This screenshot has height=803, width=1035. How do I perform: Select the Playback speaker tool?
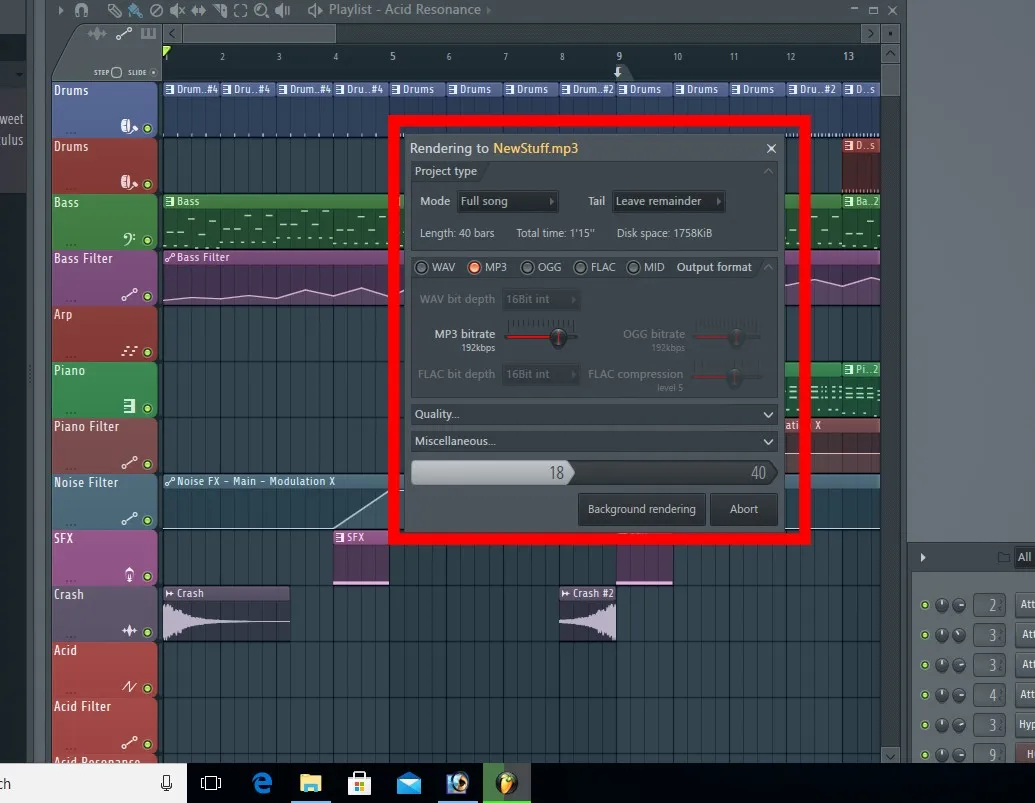[x=283, y=10]
